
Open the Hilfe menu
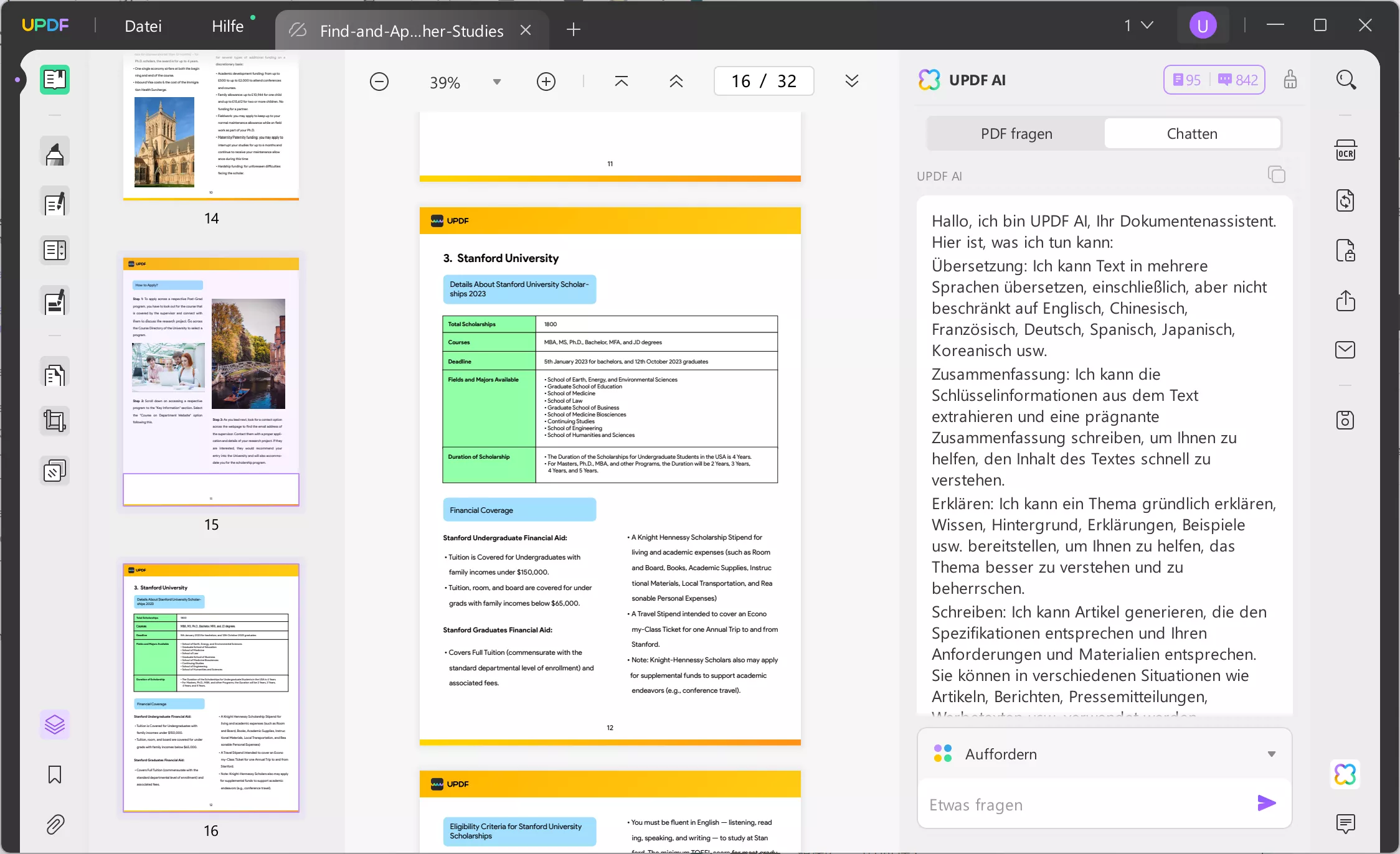coord(227,26)
